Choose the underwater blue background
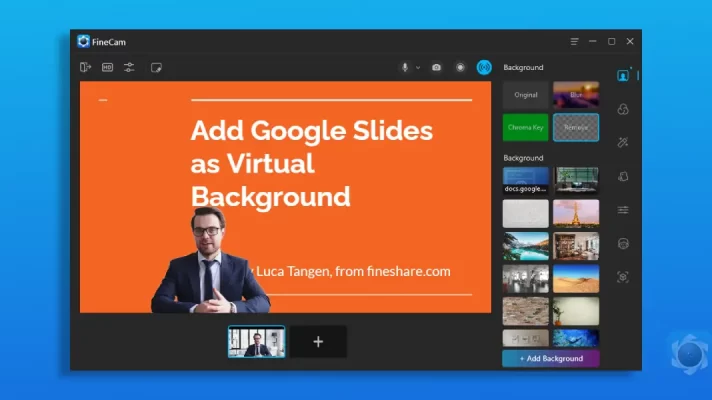This screenshot has height=400, width=712. pos(576,338)
